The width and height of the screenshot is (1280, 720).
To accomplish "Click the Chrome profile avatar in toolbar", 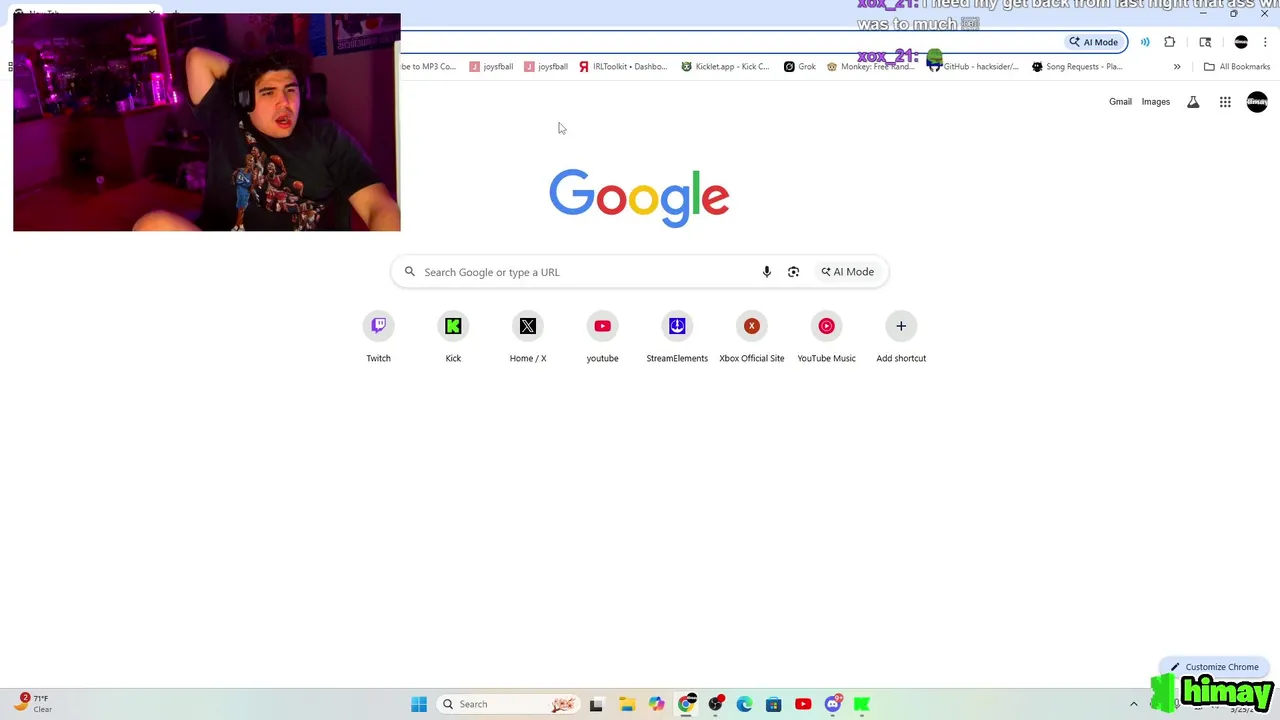I will (x=1241, y=42).
